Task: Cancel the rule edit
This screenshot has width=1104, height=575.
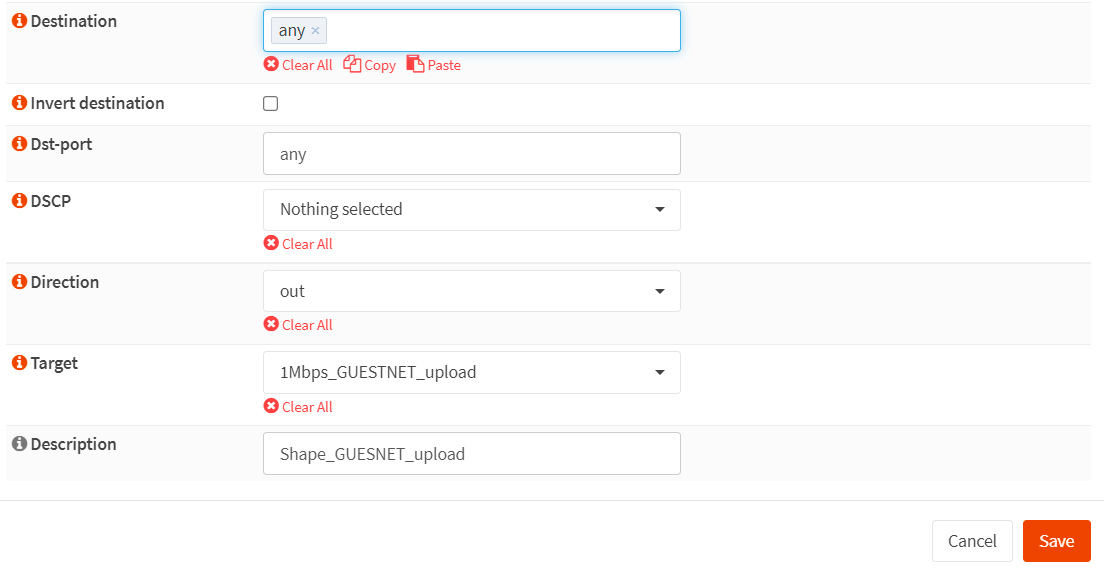Action: point(971,541)
